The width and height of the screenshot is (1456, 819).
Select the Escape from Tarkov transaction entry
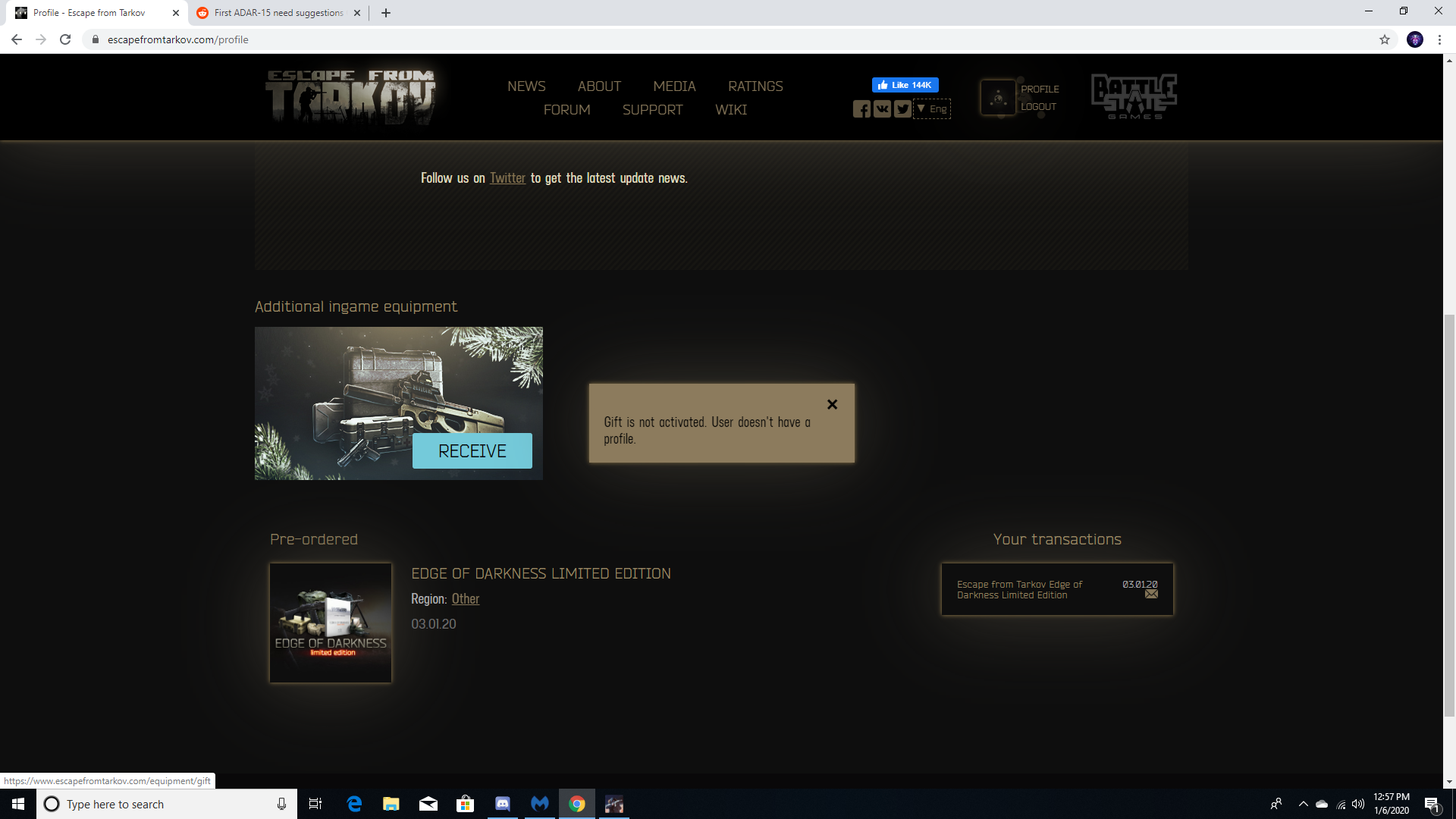(x=1057, y=589)
